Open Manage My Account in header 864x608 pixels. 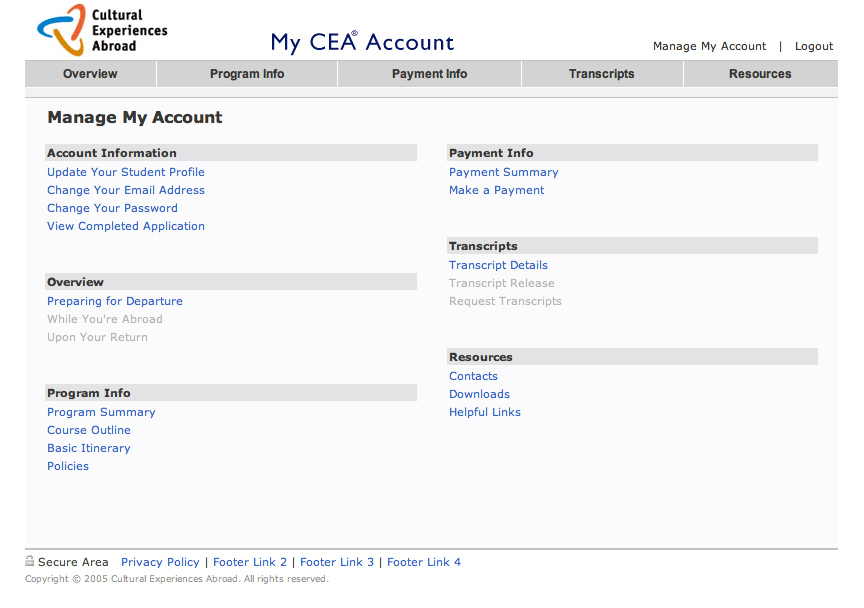point(709,46)
